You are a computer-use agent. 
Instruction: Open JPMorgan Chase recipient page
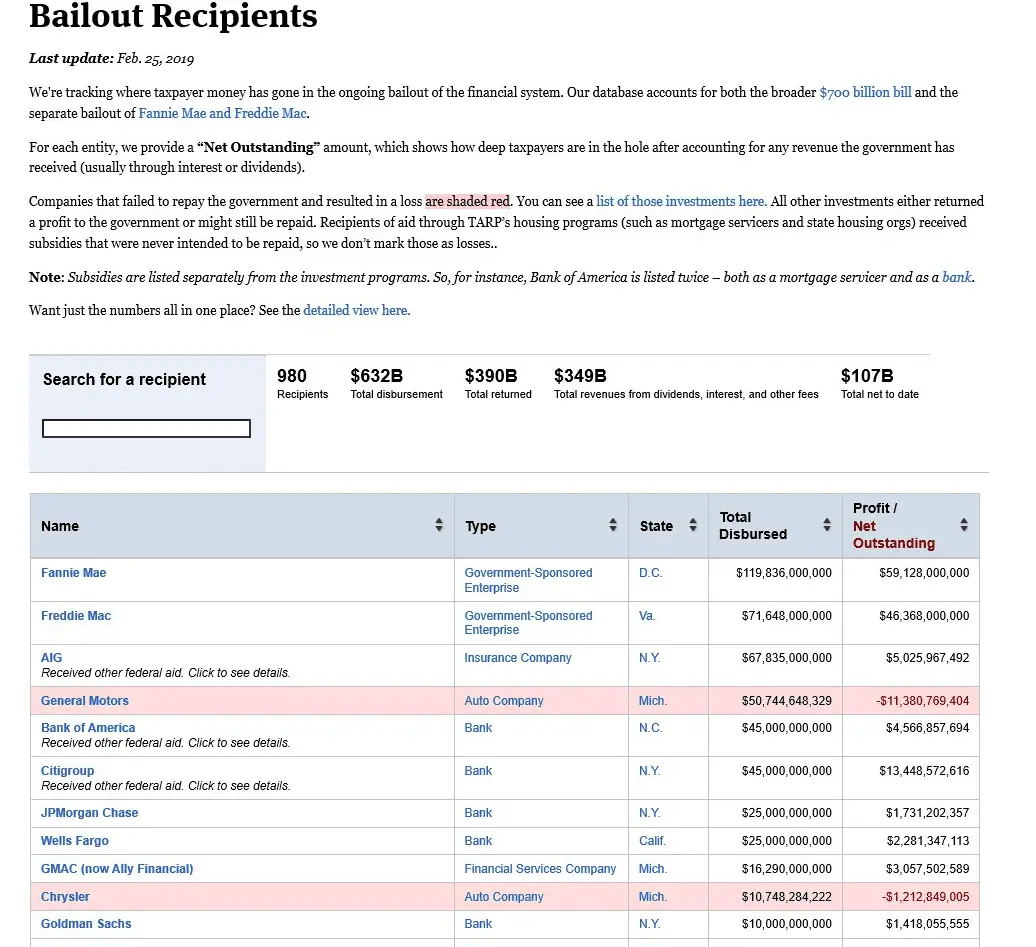[89, 813]
